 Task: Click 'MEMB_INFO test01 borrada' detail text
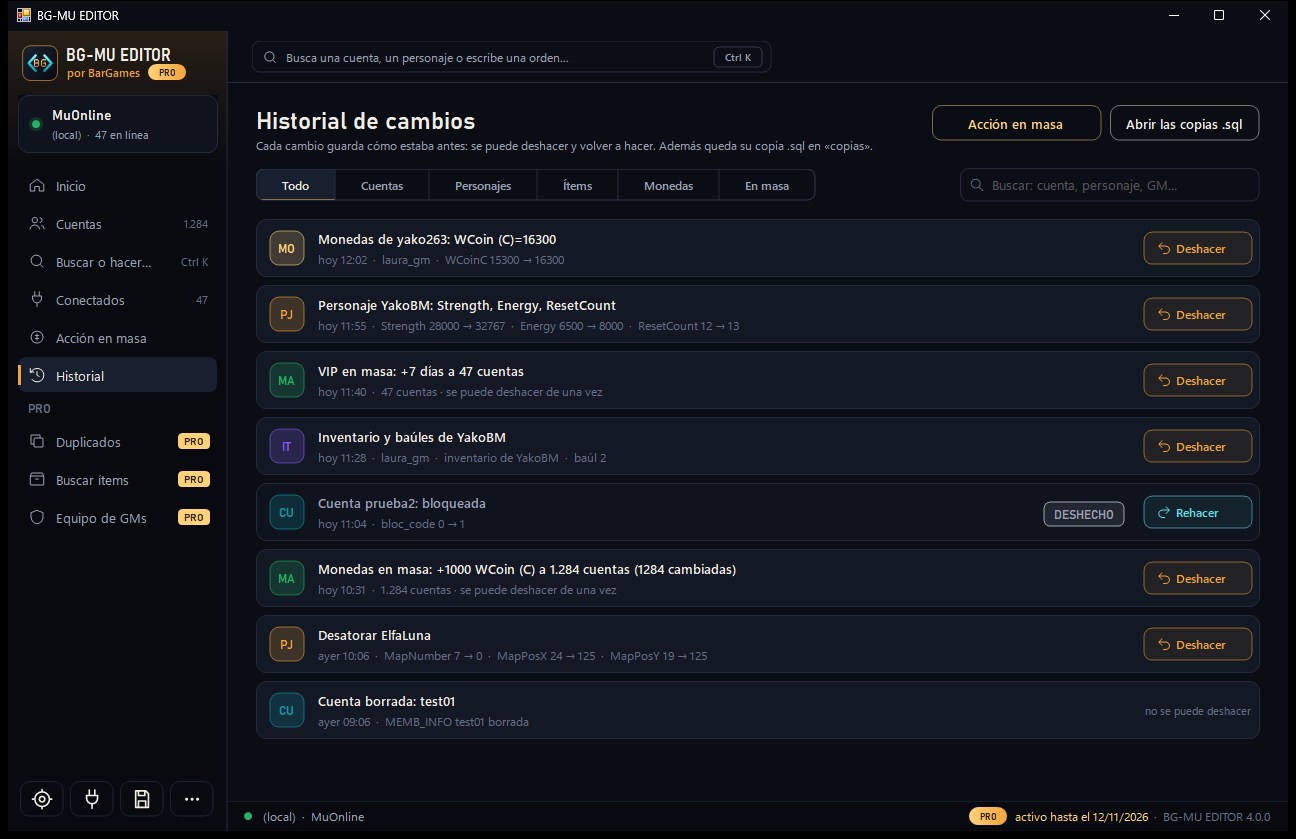[457, 722]
